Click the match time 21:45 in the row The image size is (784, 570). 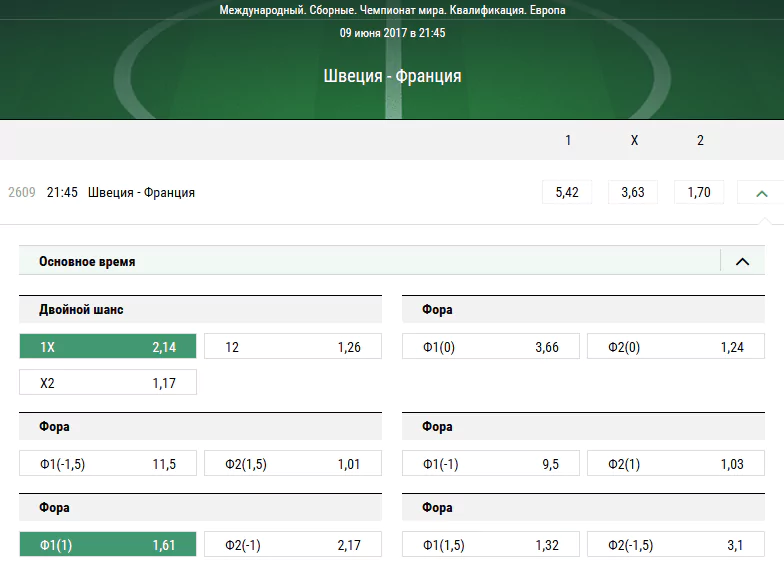coord(62,192)
